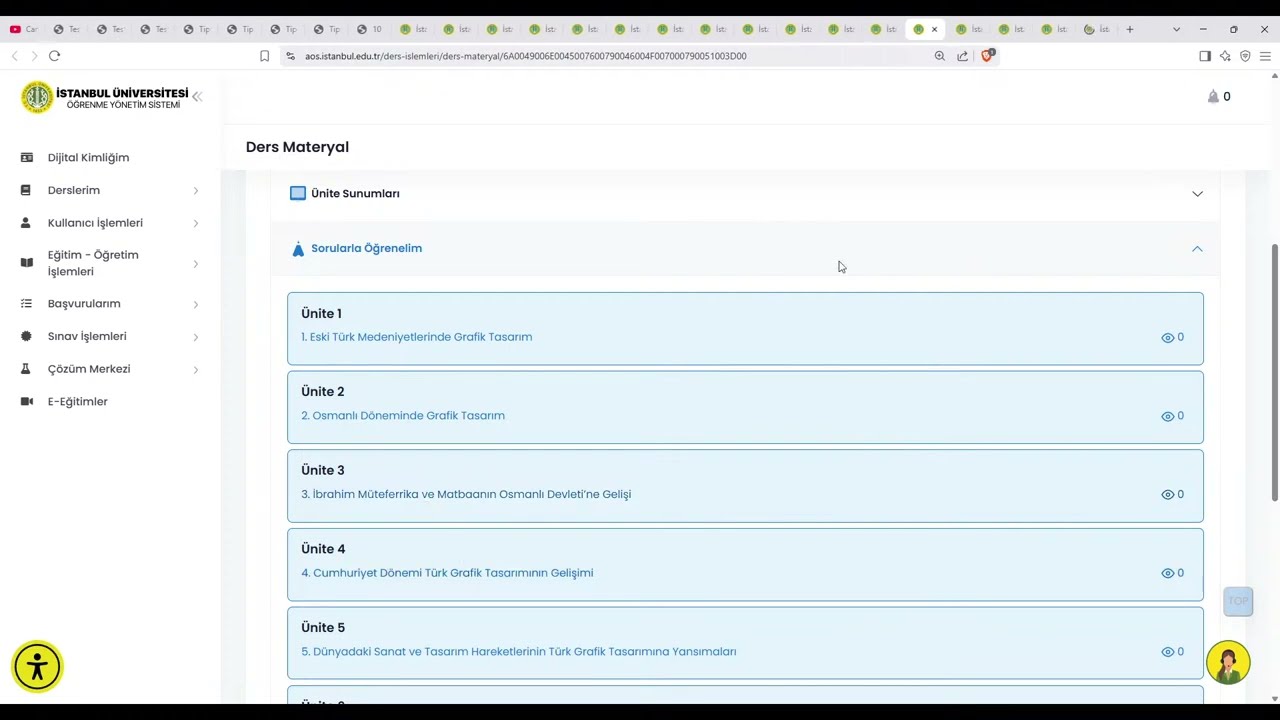Click the page vertical scrollbar thumb

pyautogui.click(x=1274, y=372)
